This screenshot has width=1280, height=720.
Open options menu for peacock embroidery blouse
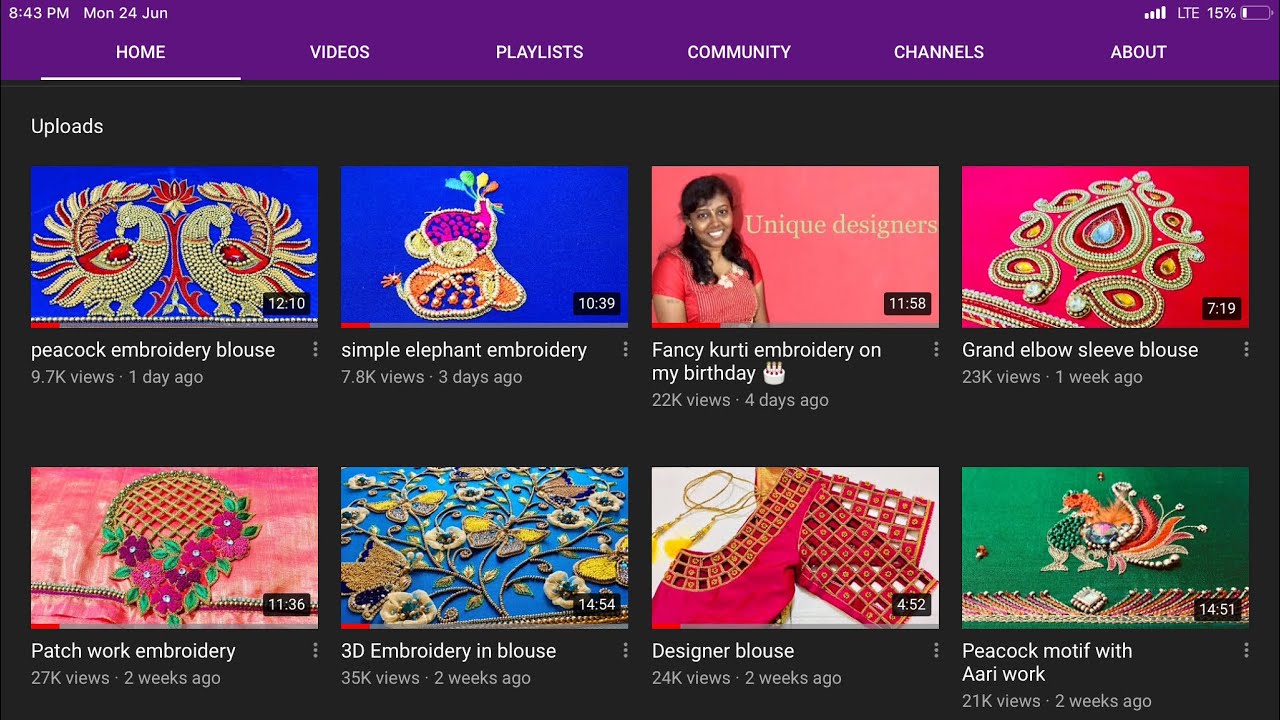coord(315,349)
